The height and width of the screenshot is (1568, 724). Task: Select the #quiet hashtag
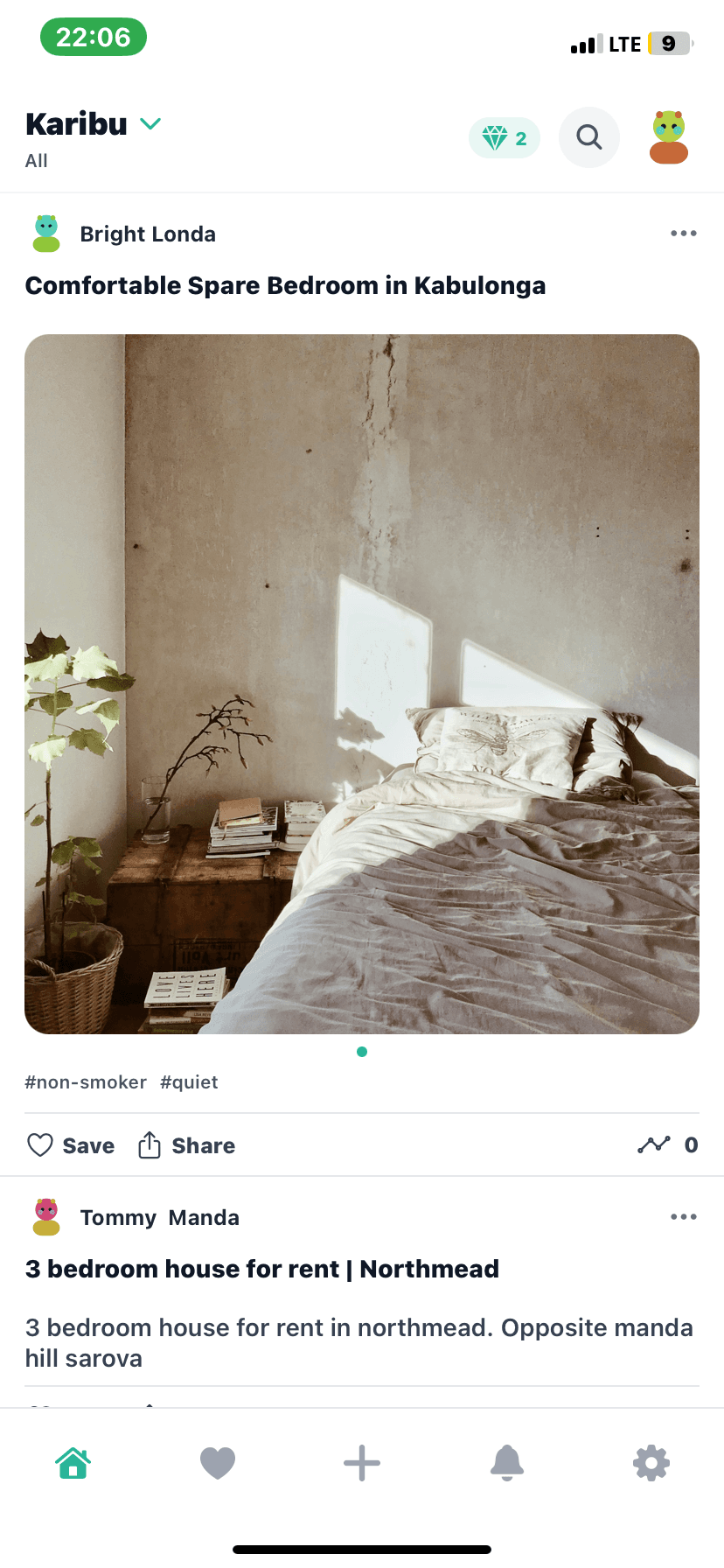click(x=189, y=1082)
